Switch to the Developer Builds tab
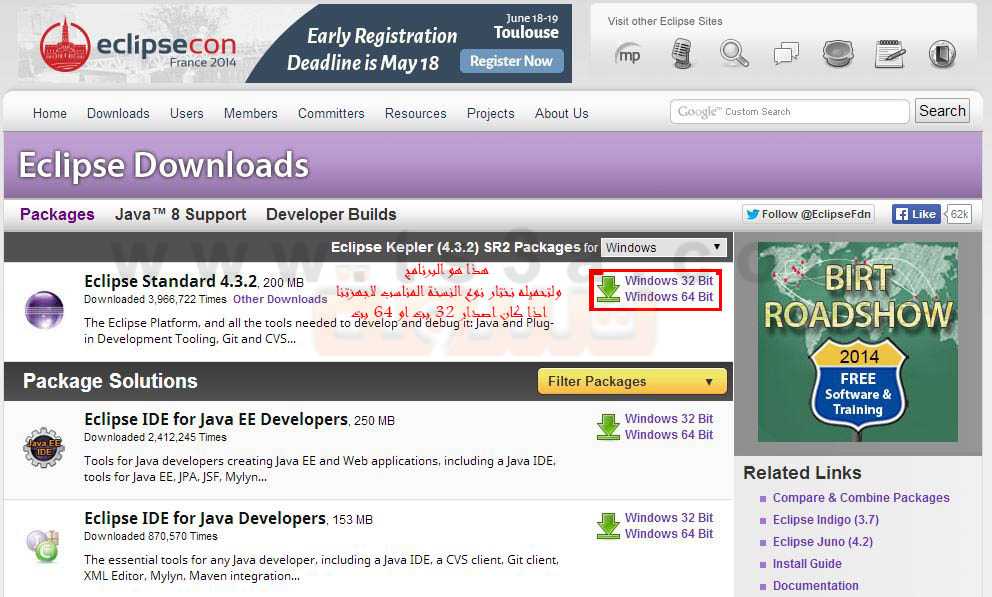 point(331,214)
